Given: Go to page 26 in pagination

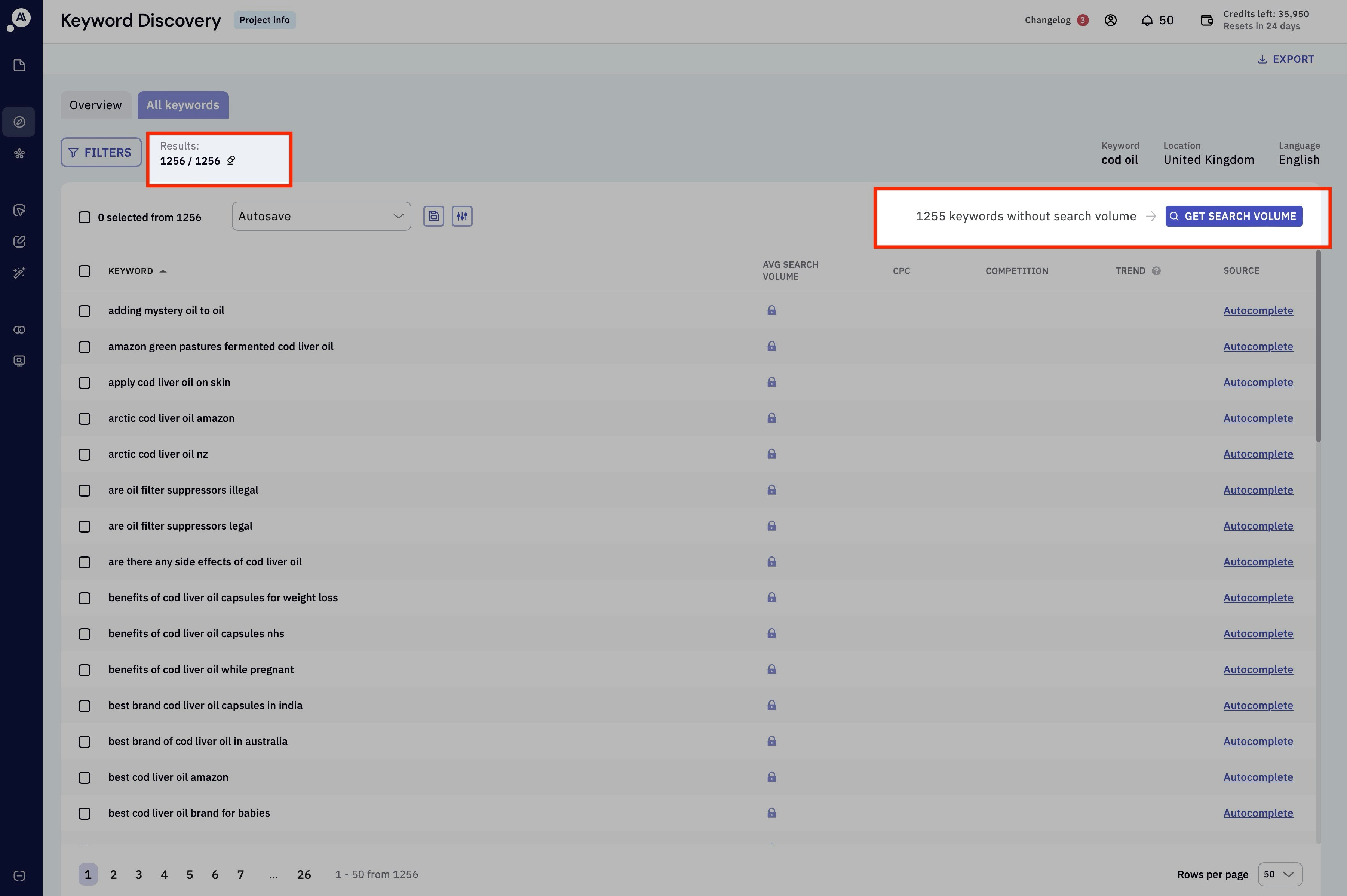Looking at the screenshot, I should 303,874.
